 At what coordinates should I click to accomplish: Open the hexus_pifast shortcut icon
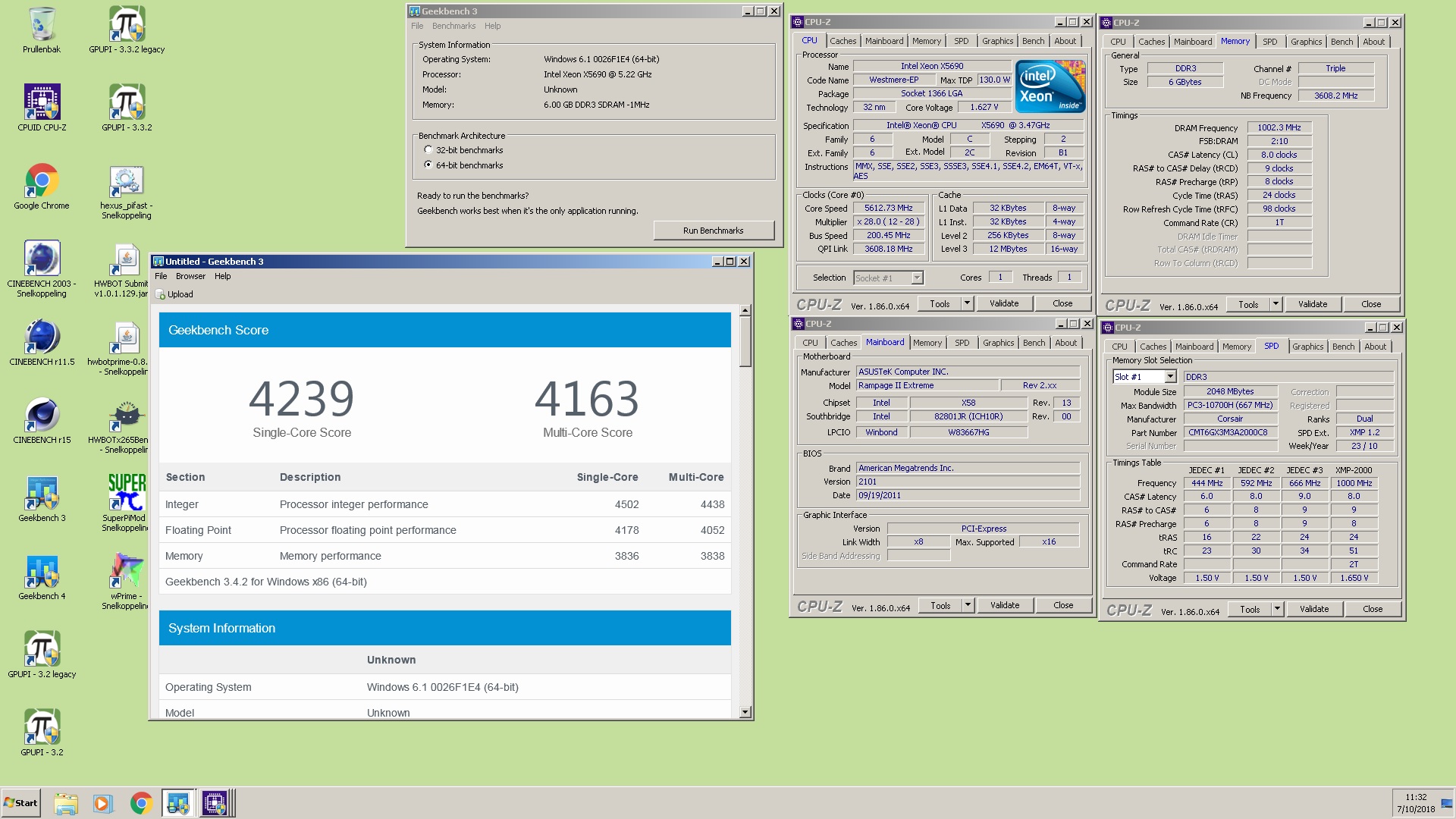pyautogui.click(x=127, y=191)
